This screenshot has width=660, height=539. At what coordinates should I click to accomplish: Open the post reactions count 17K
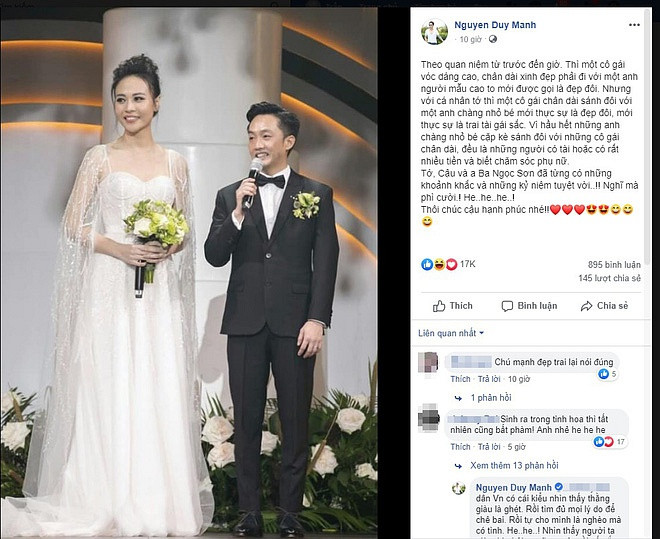pyautogui.click(x=467, y=264)
